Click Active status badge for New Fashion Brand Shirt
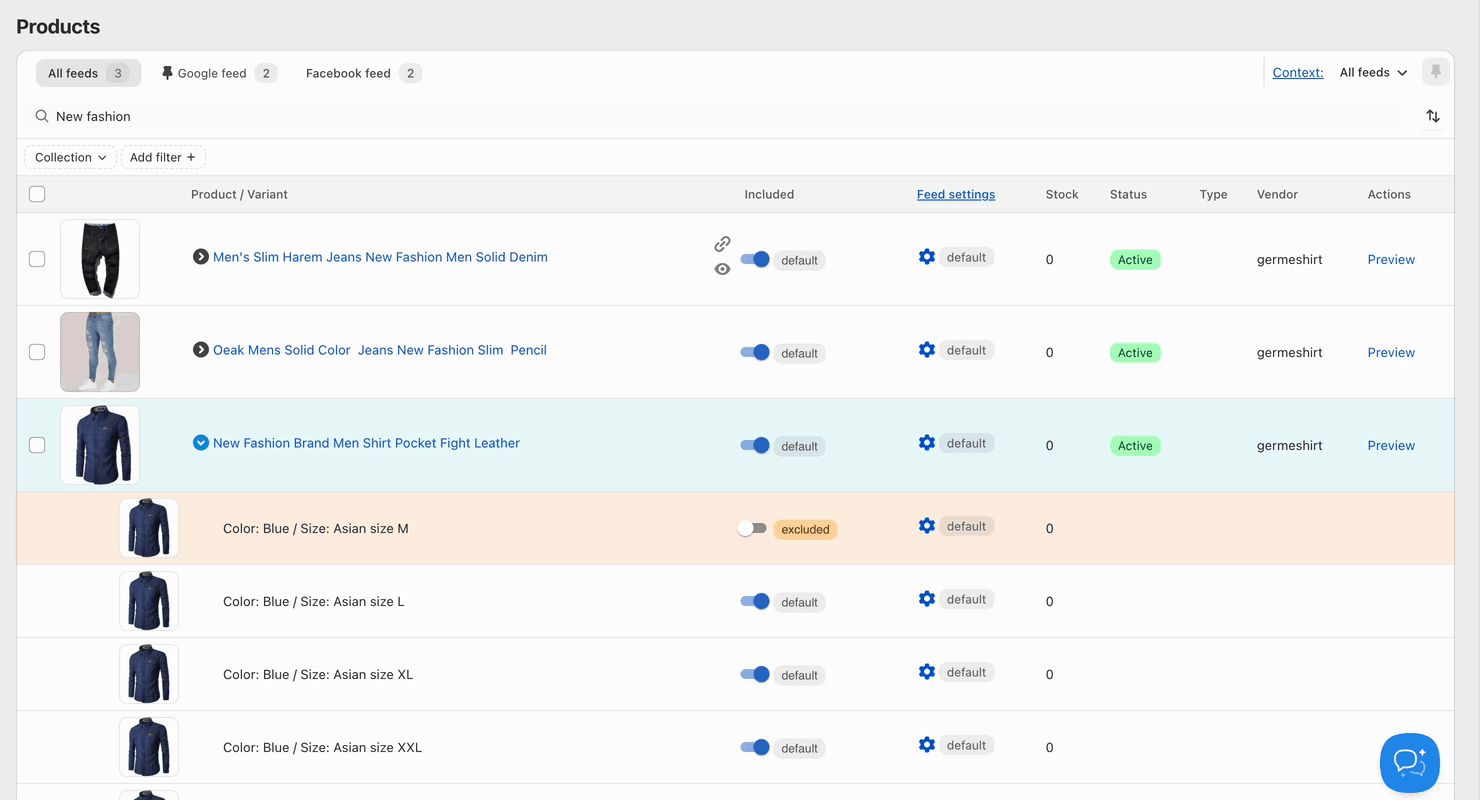 click(x=1135, y=446)
